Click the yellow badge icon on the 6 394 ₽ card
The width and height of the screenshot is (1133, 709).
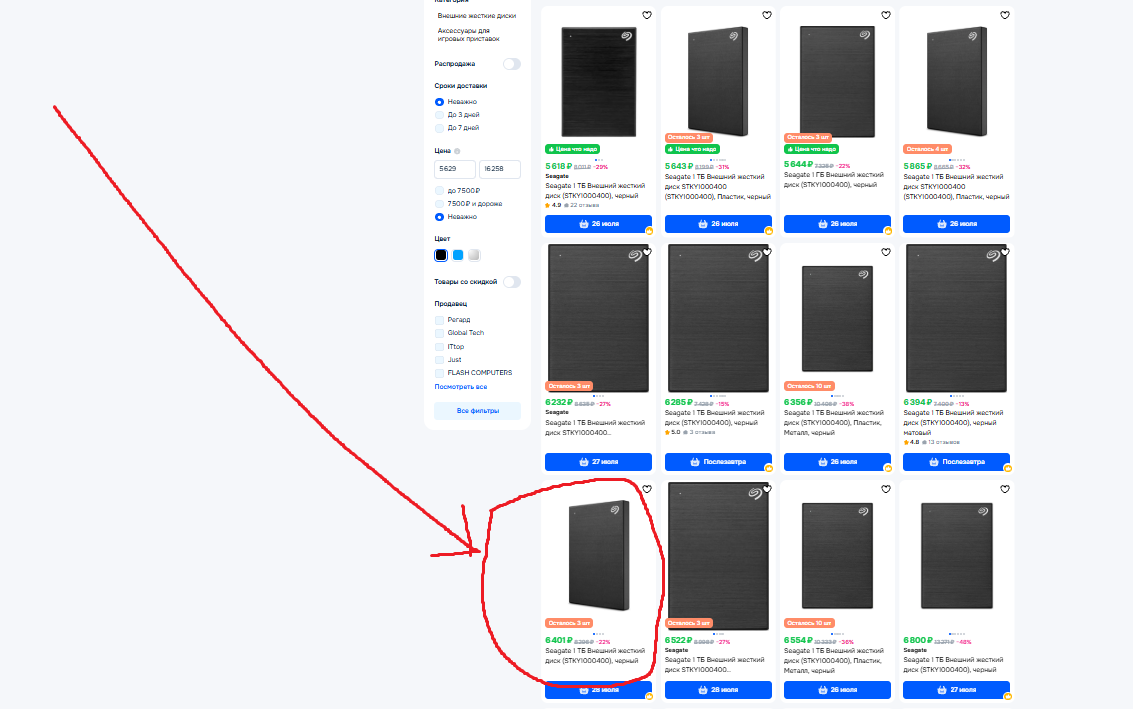[x=1007, y=468]
